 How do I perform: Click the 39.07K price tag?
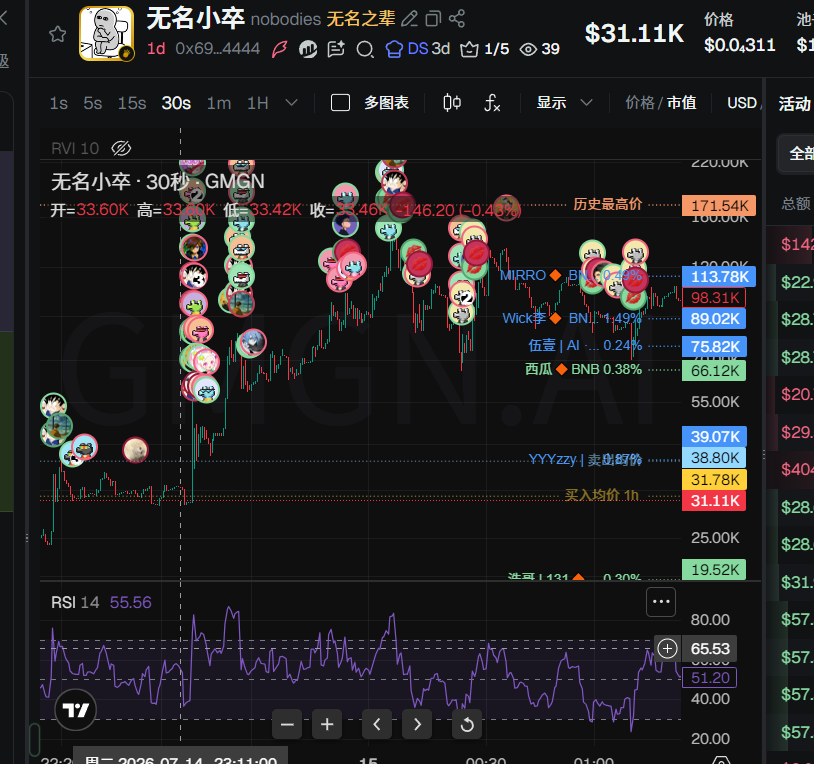pyautogui.click(x=714, y=436)
